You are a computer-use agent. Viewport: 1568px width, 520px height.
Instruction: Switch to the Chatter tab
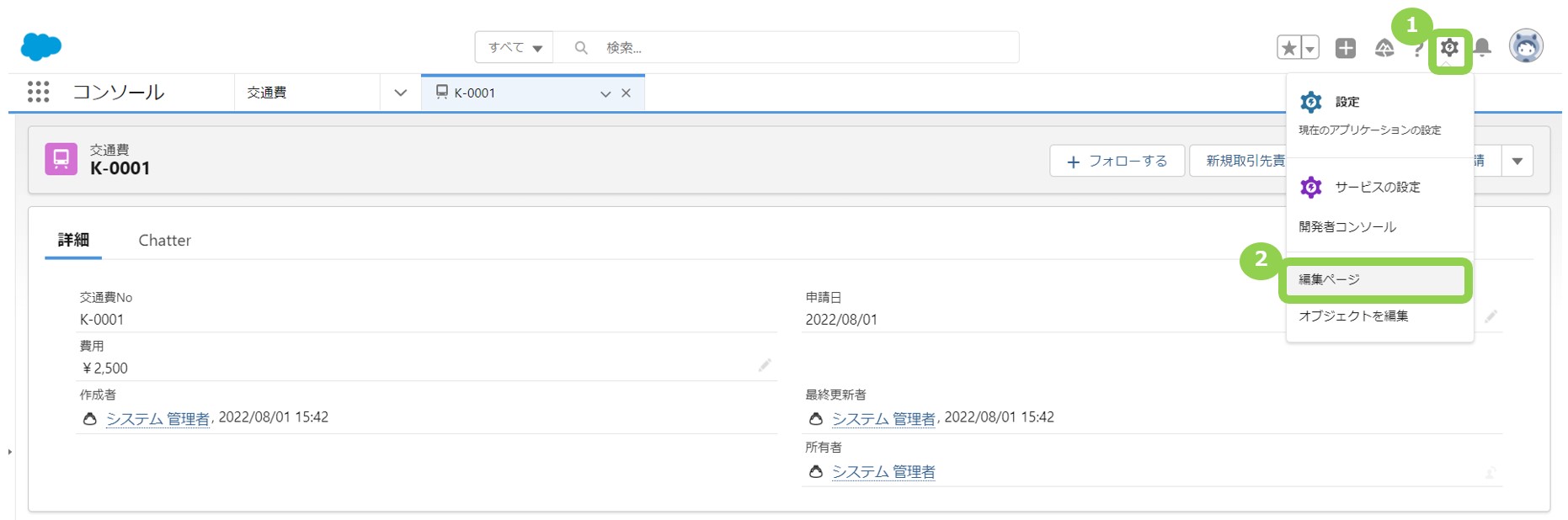pos(164,241)
